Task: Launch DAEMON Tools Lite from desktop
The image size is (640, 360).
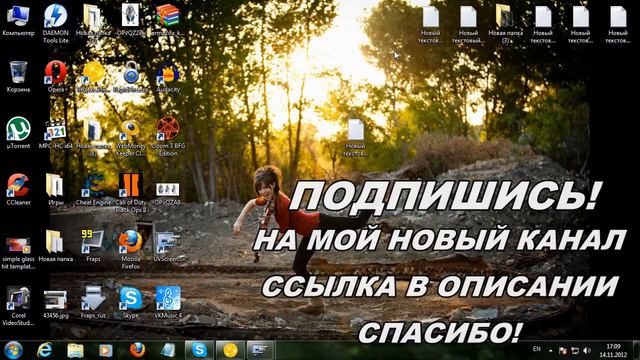Action: [x=56, y=23]
